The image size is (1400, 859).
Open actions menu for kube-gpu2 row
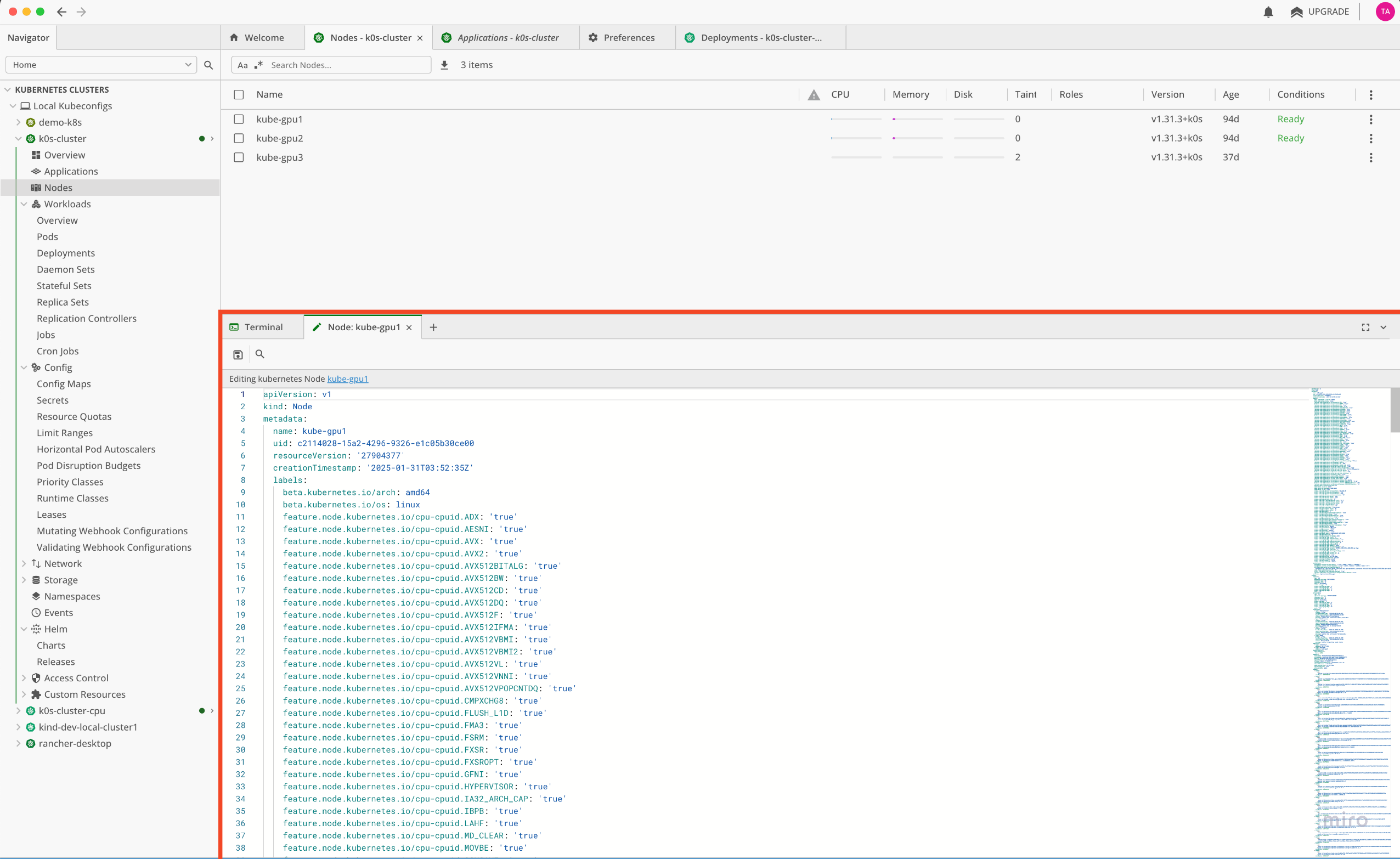[x=1371, y=138]
